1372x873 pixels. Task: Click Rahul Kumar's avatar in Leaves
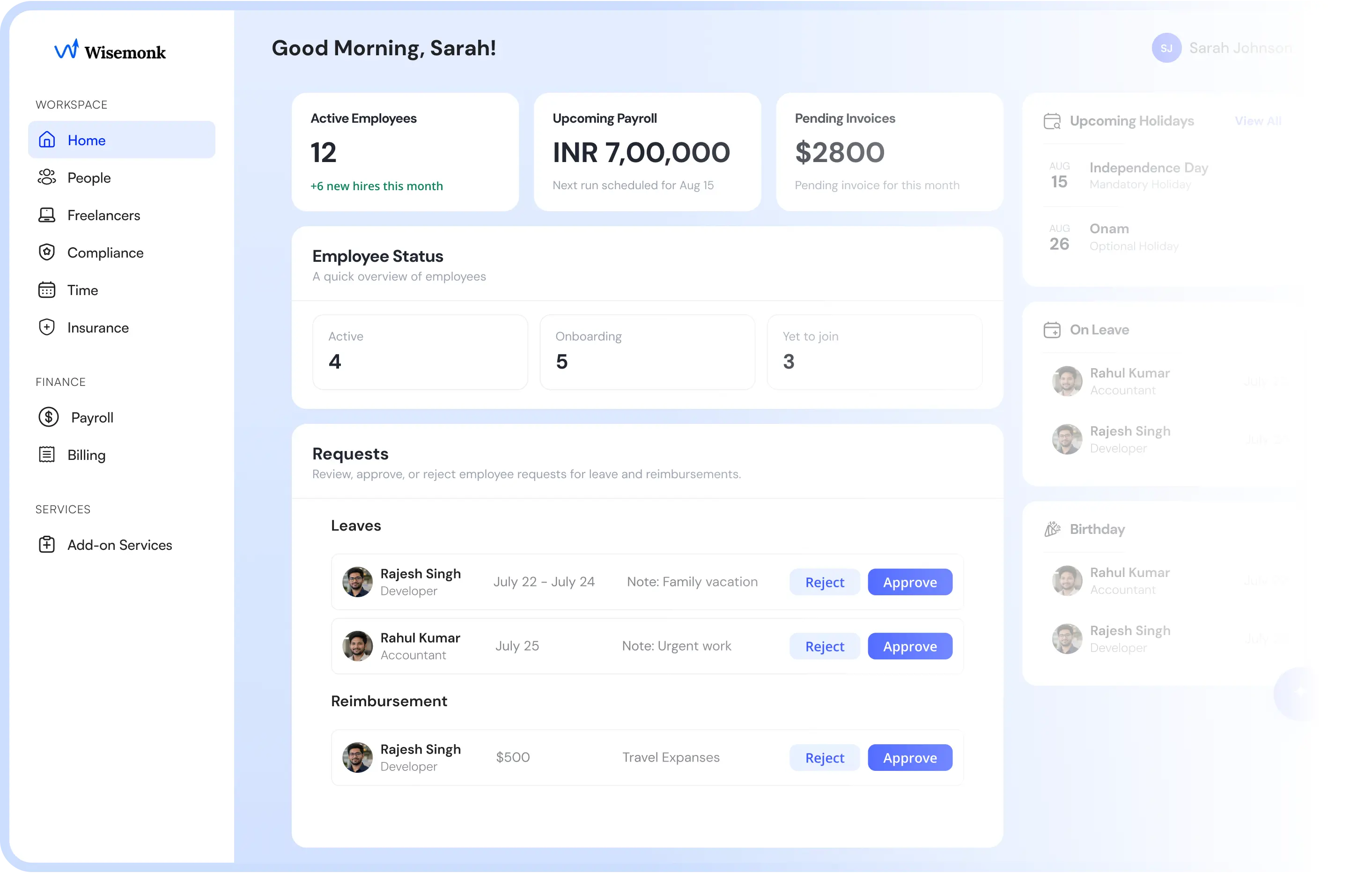pyautogui.click(x=357, y=646)
